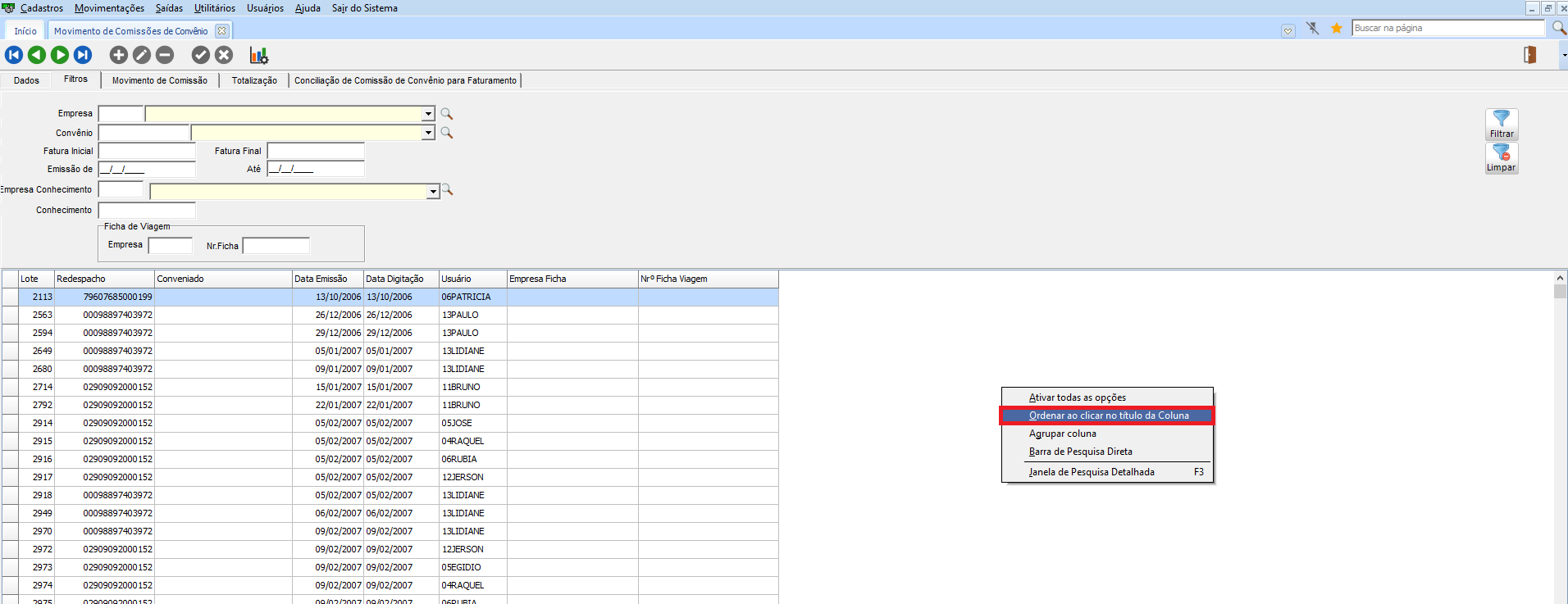
Task: Click the Fatura Final input field
Action: pyautogui.click(x=316, y=151)
